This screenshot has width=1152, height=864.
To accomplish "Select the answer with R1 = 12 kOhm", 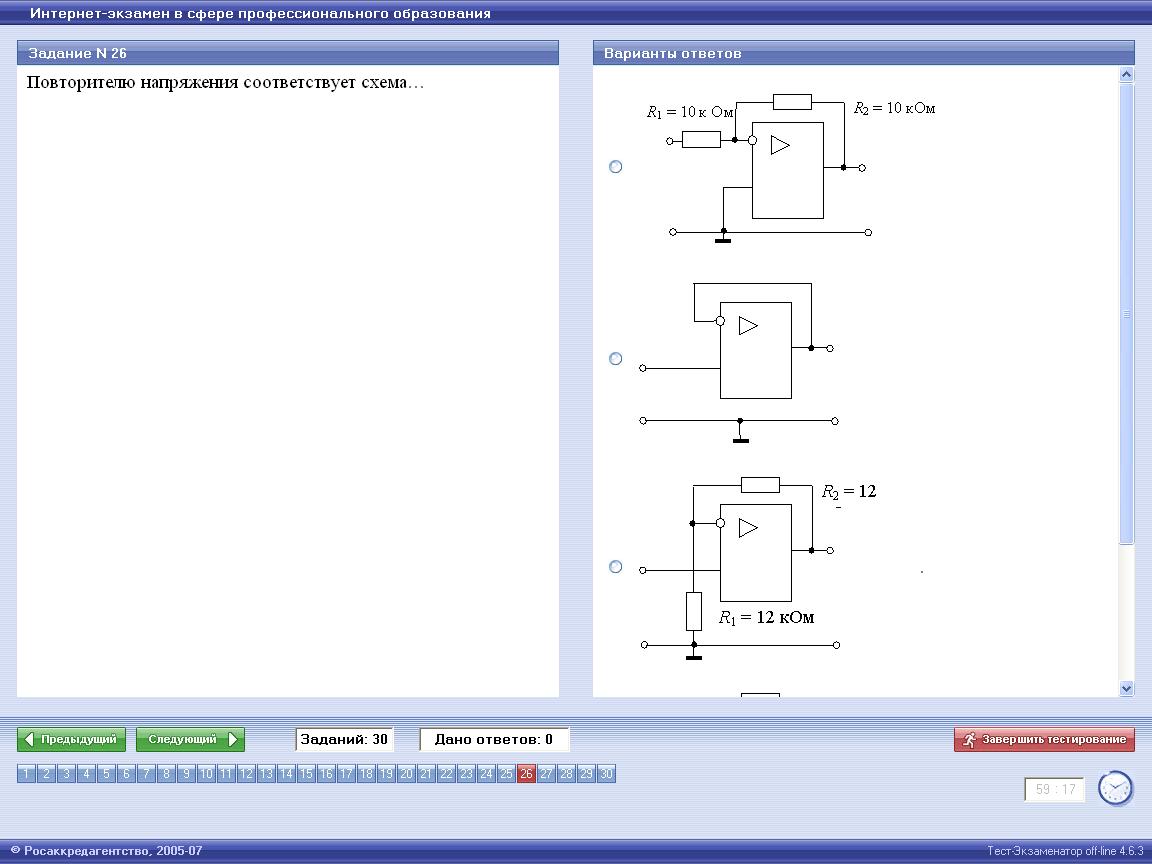I will [616, 566].
